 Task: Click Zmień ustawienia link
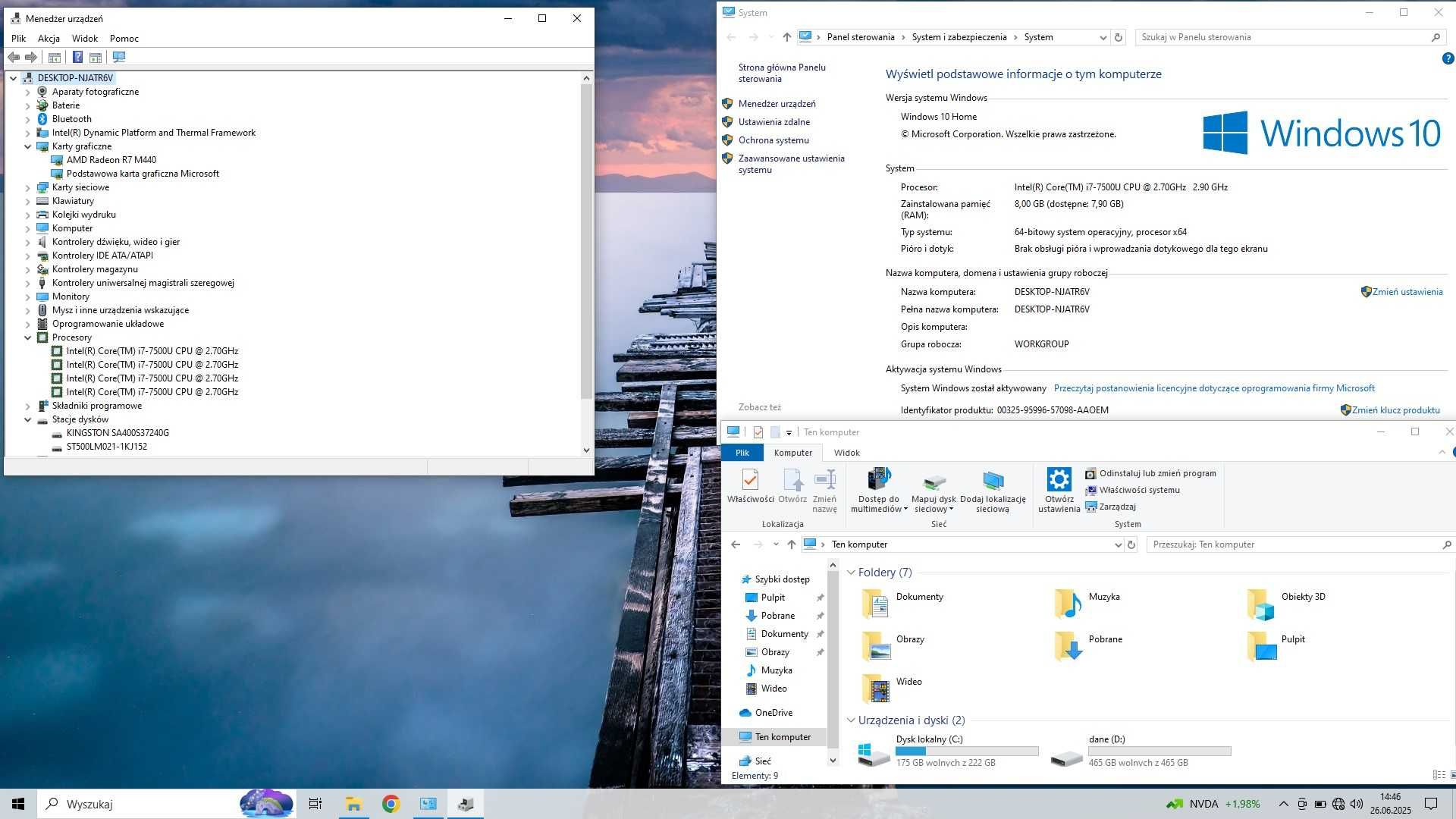click(1407, 292)
